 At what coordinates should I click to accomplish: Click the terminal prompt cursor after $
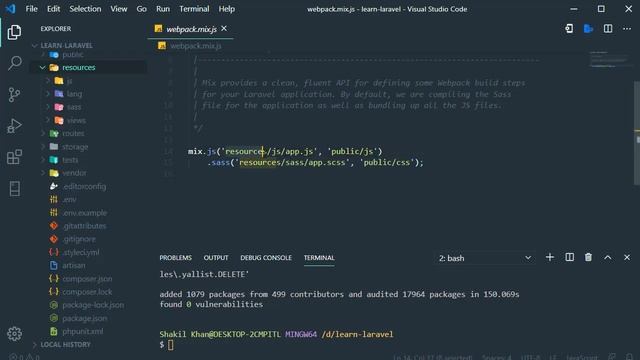pyautogui.click(x=171, y=345)
